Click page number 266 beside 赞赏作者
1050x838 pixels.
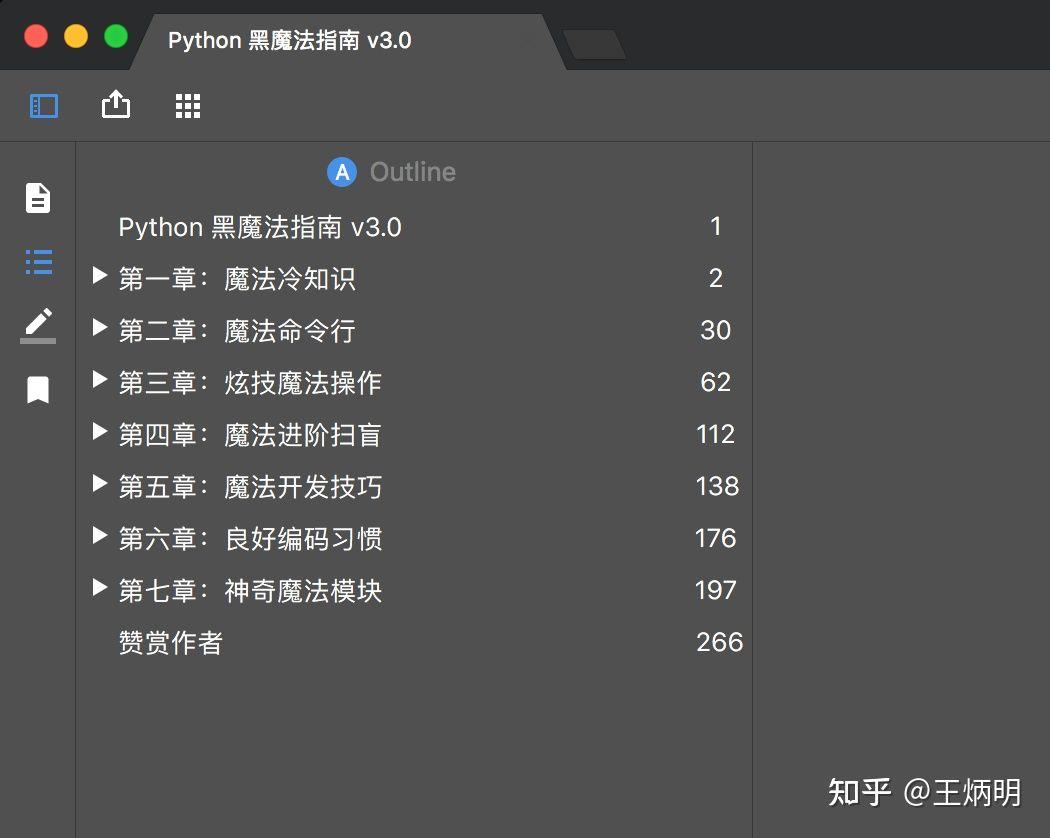tap(719, 641)
